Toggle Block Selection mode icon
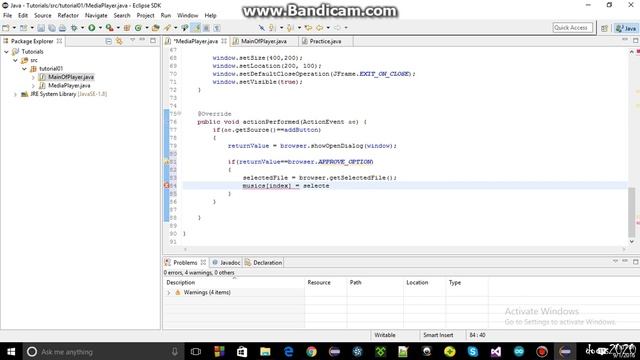The image size is (640, 360). [x=207, y=28]
